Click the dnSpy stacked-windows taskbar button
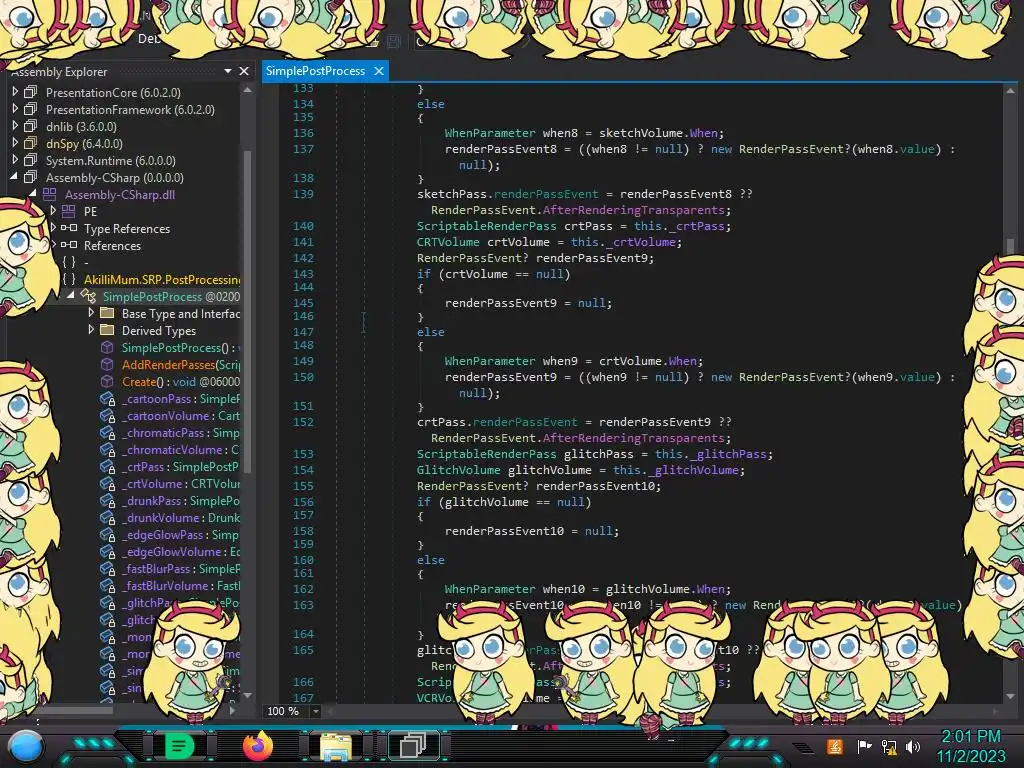This screenshot has height=768, width=1024. pos(414,746)
